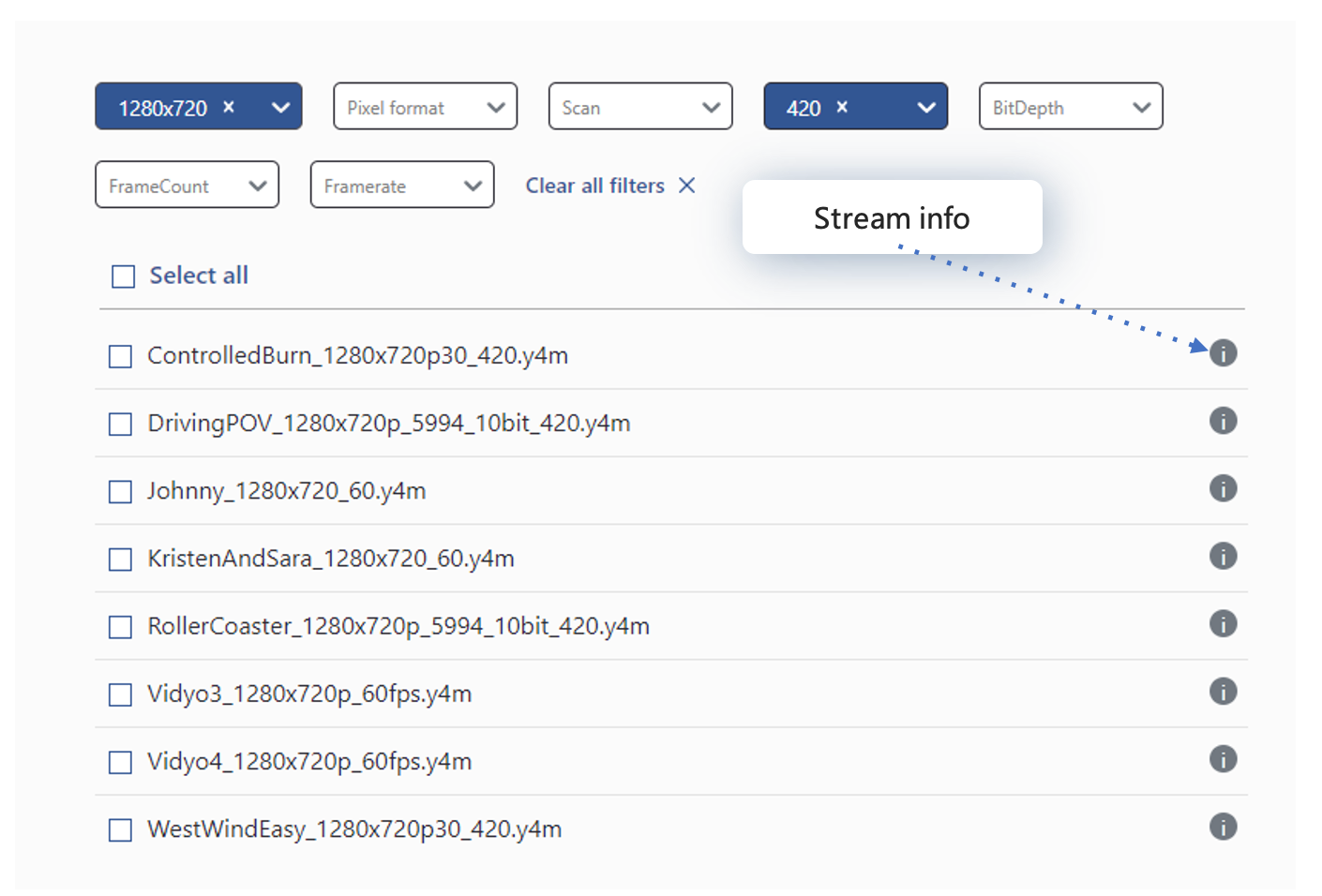Click info icon for Vidyo4_1280x720p_60fps.y4m
This screenshot has width=1322, height=896.
coord(1223,759)
